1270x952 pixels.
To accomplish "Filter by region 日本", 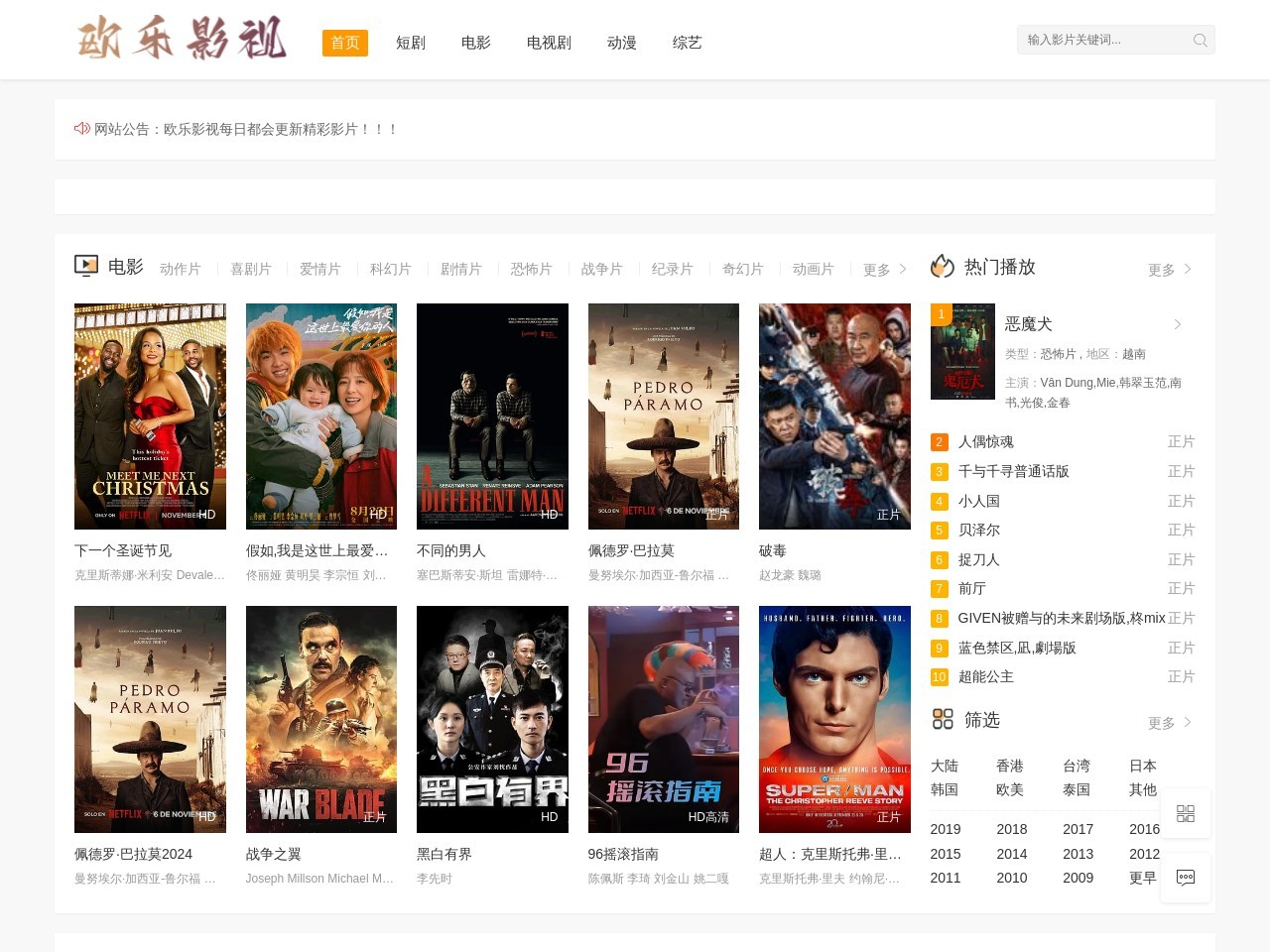I will (x=1143, y=766).
